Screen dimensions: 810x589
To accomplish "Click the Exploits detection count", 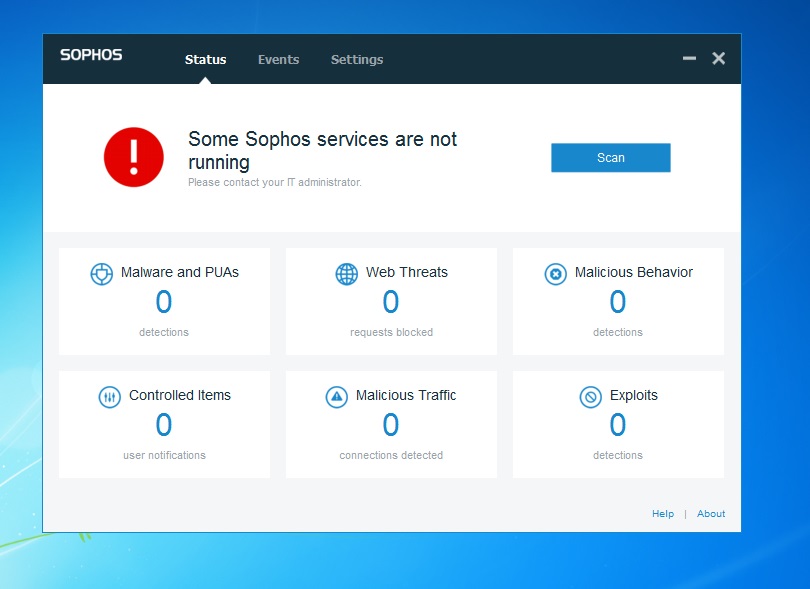I will pos(618,425).
